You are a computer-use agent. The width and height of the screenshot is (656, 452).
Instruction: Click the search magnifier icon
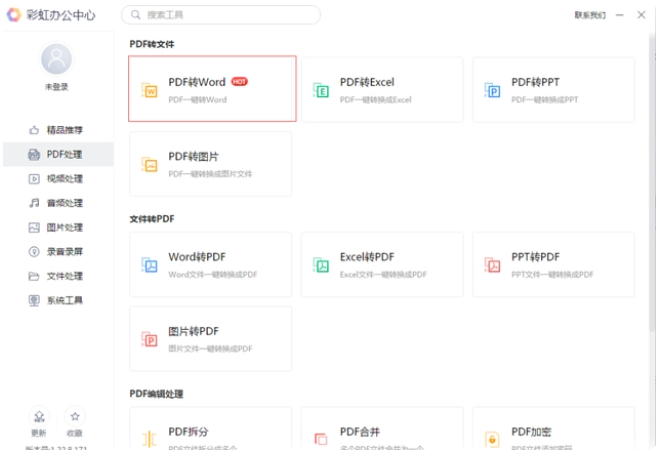tap(136, 15)
